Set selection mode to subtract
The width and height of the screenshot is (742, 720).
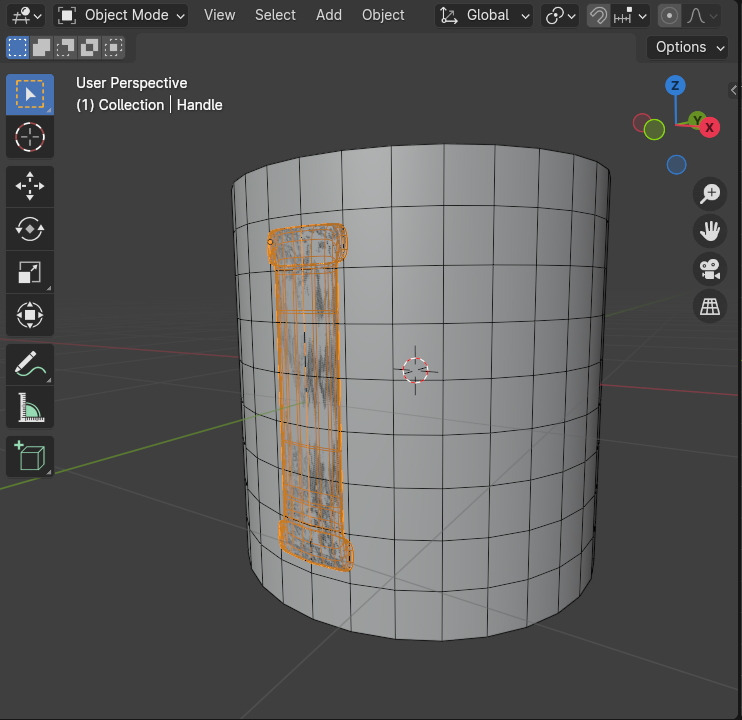(x=65, y=47)
